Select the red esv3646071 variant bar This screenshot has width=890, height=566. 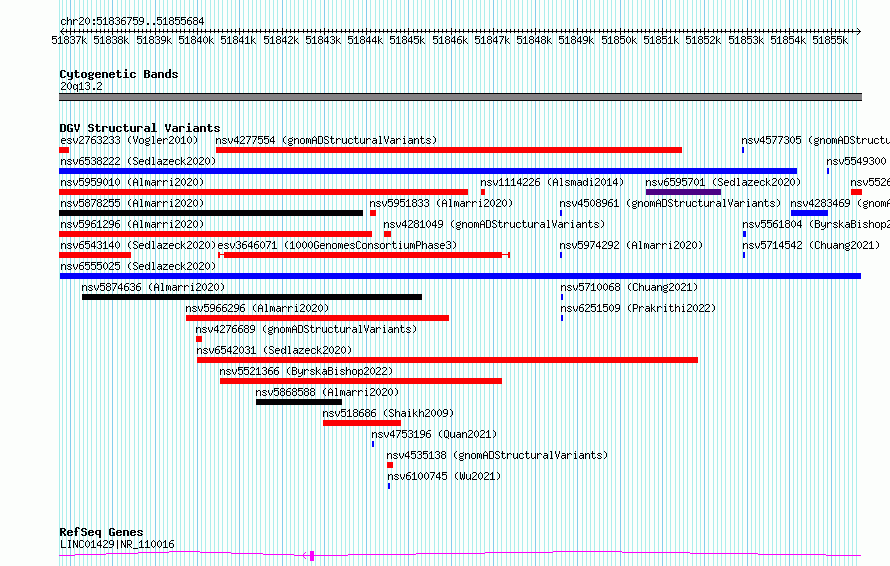[x=364, y=255]
